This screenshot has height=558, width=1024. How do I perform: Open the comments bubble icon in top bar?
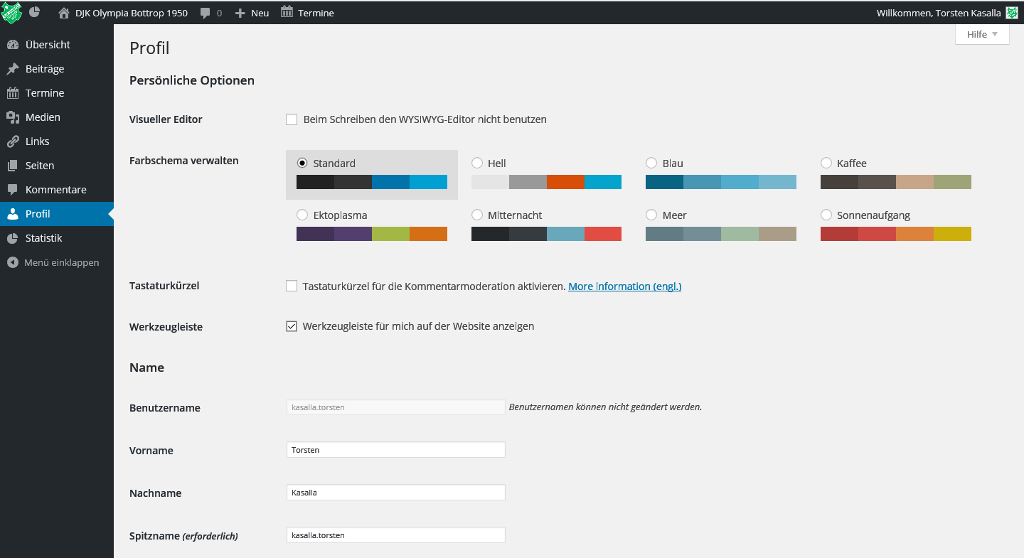click(x=205, y=13)
